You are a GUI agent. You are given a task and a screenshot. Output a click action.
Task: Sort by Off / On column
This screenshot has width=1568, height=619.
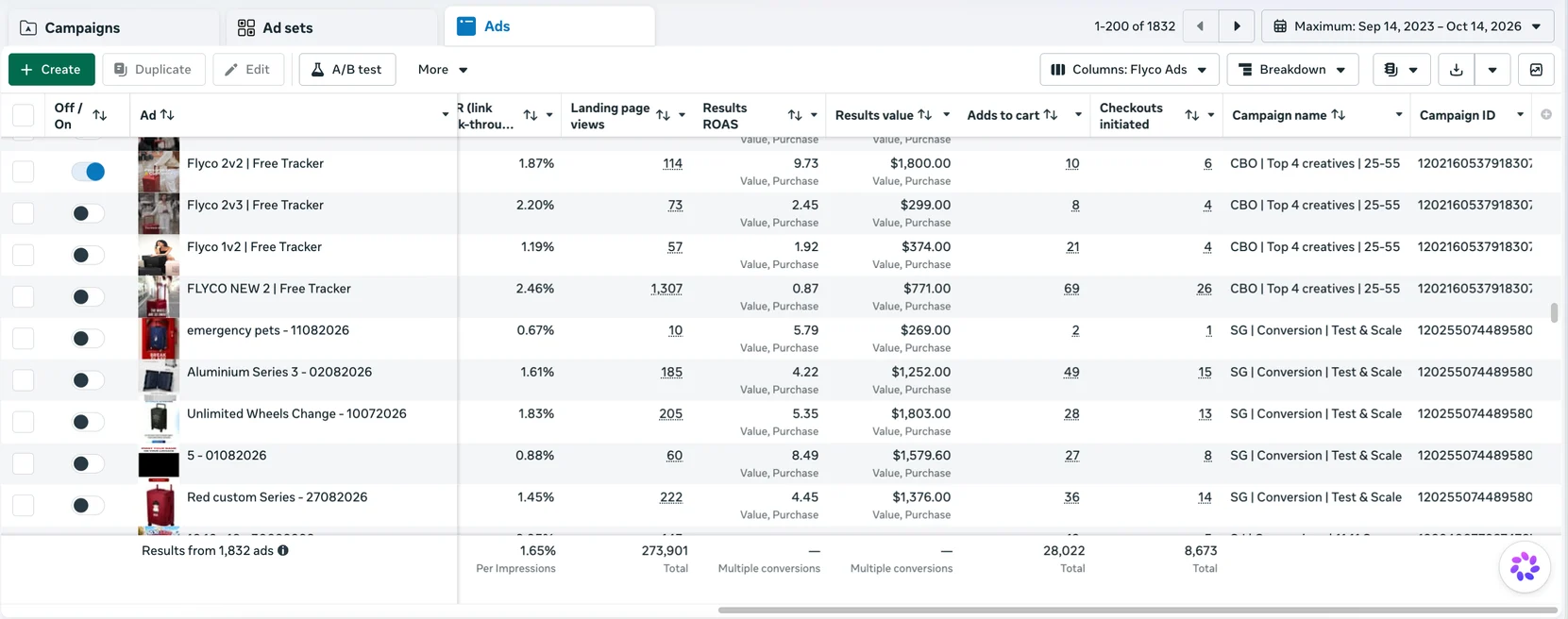(x=100, y=115)
